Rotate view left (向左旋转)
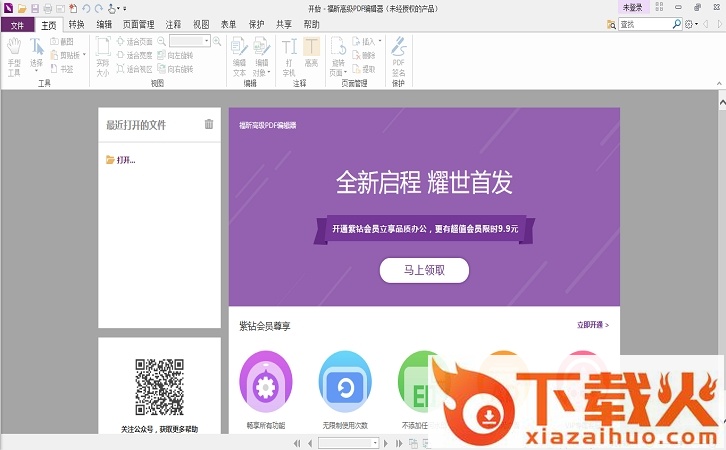This screenshot has width=726, height=450. pyautogui.click(x=175, y=55)
